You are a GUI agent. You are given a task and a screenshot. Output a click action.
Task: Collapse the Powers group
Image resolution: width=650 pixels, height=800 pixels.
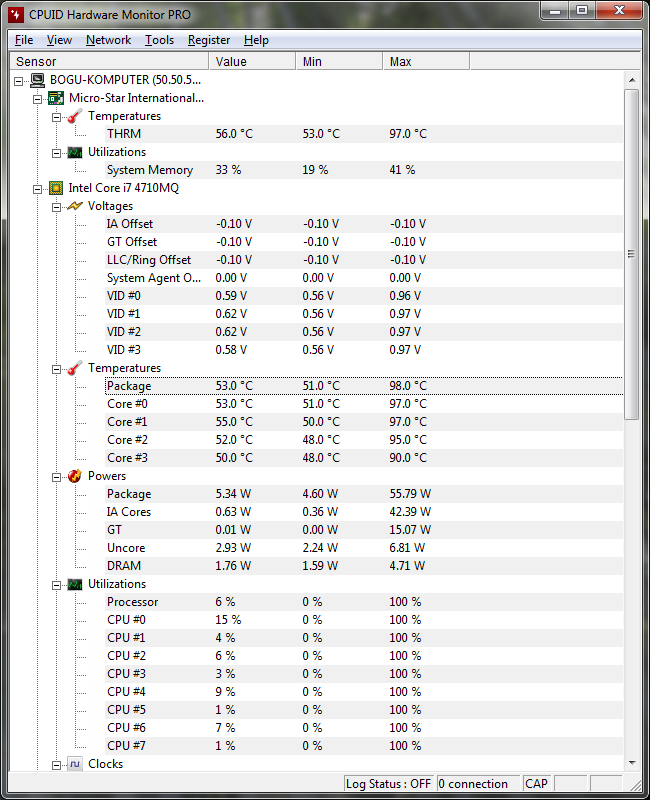click(57, 477)
